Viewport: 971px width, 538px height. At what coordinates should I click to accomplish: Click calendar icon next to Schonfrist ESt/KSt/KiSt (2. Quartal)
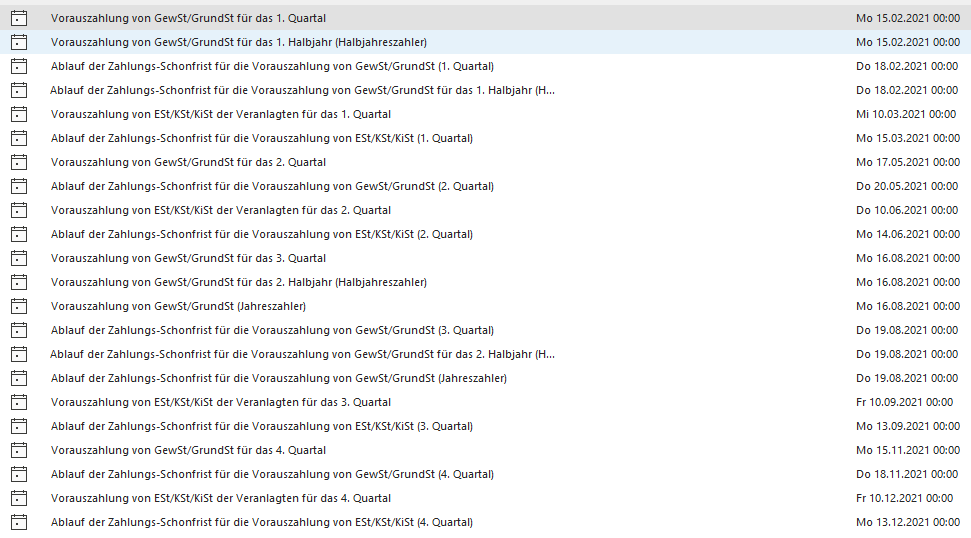point(18,234)
